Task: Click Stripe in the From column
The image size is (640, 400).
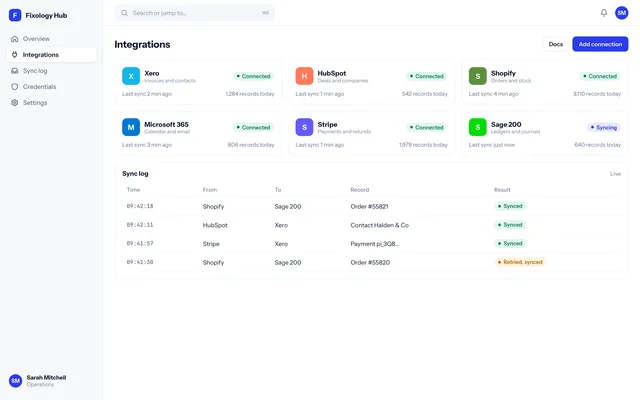Action: coord(211,244)
